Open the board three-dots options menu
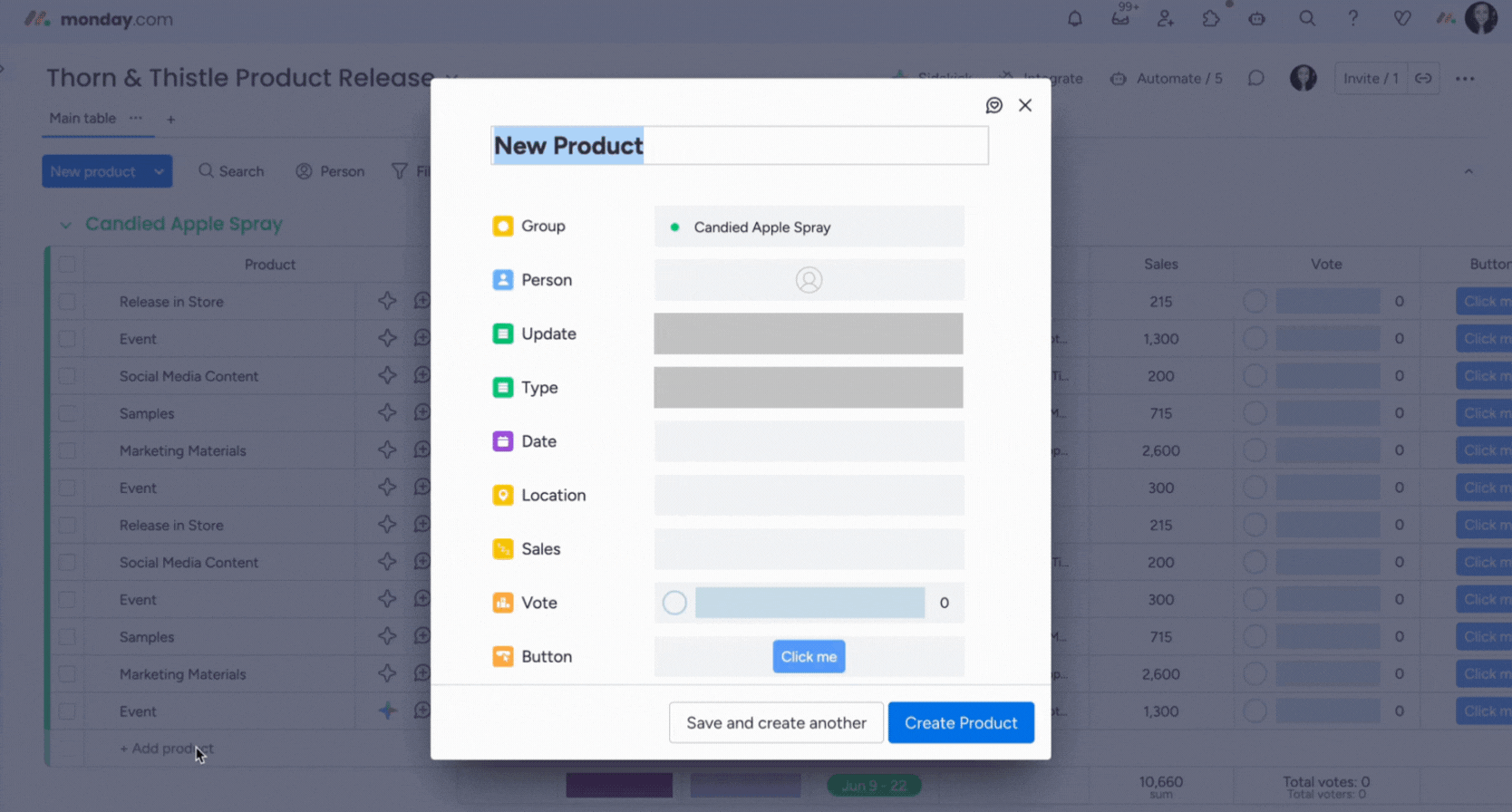The width and height of the screenshot is (1512, 812). tap(1465, 79)
